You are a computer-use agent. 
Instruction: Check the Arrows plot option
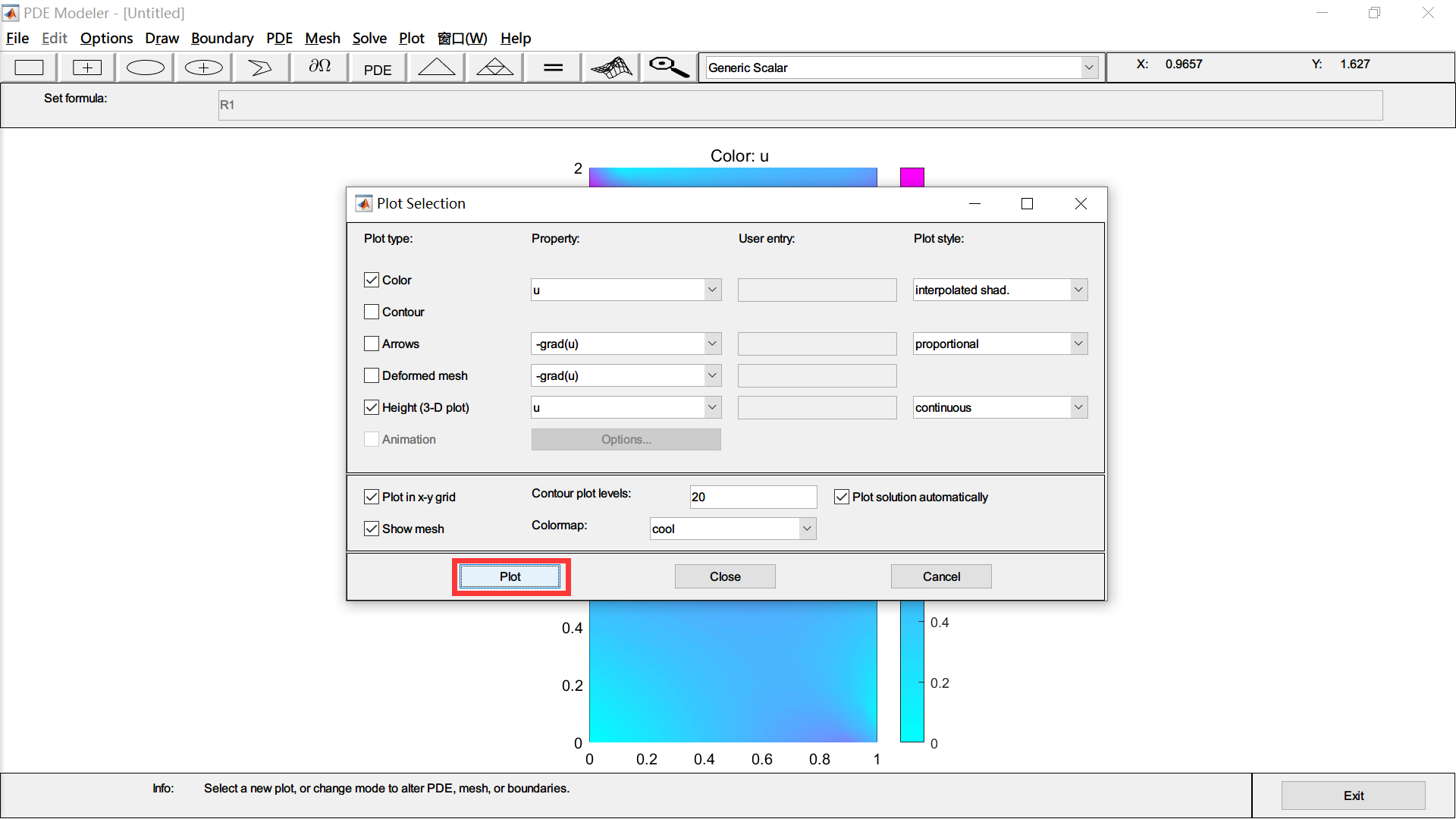[371, 344]
